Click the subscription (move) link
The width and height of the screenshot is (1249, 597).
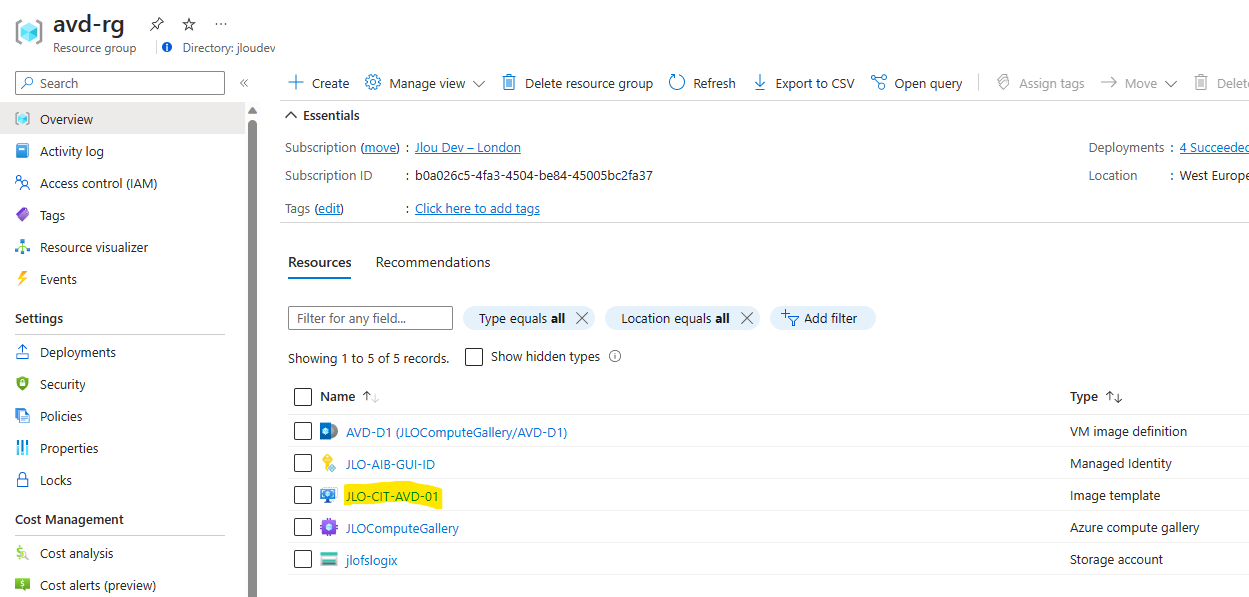coord(380,147)
